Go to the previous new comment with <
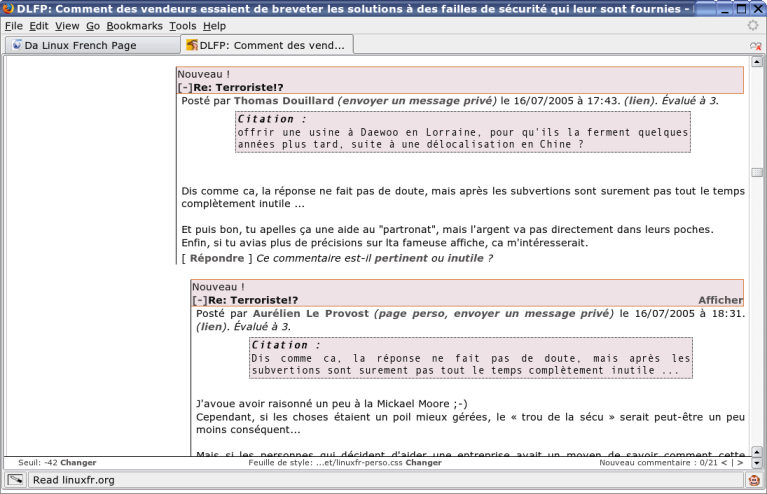Screen dimensions: 767x494 pyautogui.click(x=724, y=463)
